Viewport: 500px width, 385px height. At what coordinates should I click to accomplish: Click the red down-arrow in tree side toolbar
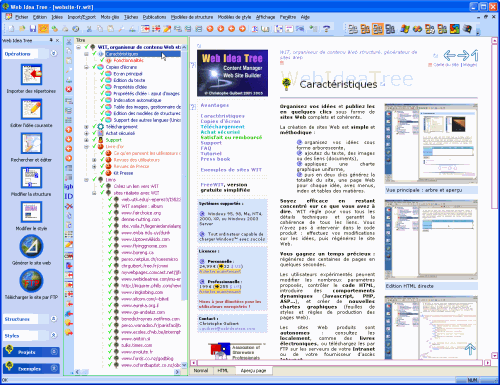[69, 139]
